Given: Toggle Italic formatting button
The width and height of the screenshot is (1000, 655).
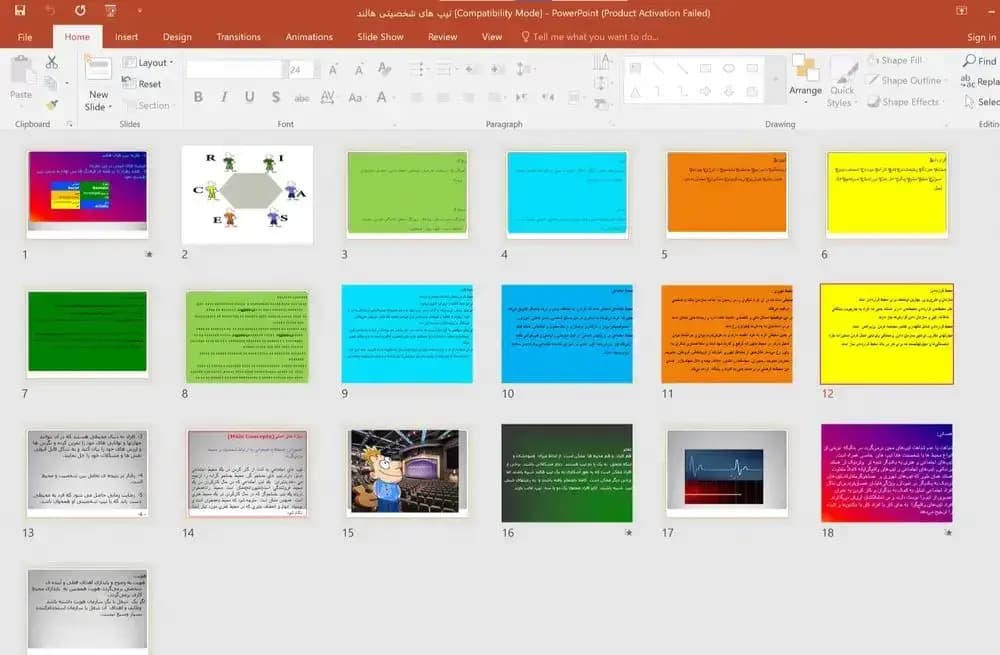Looking at the screenshot, I should pyautogui.click(x=224, y=97).
